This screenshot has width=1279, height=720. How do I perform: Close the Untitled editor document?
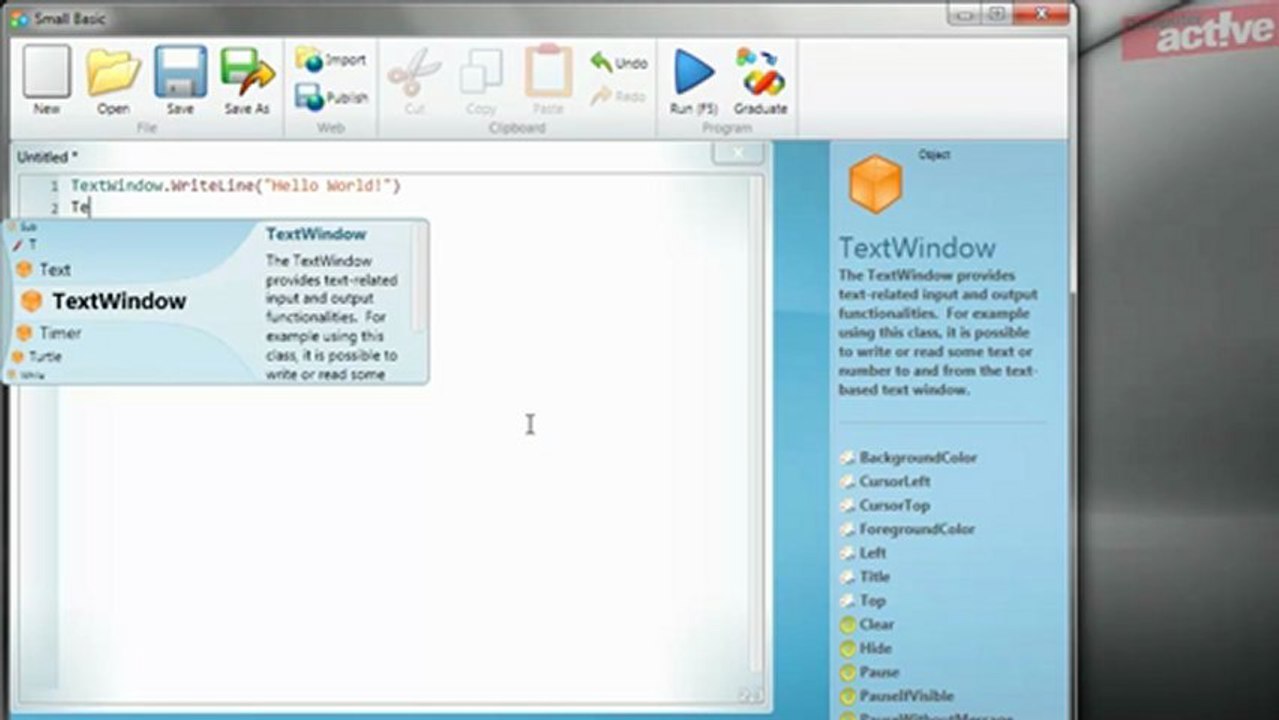coord(739,154)
